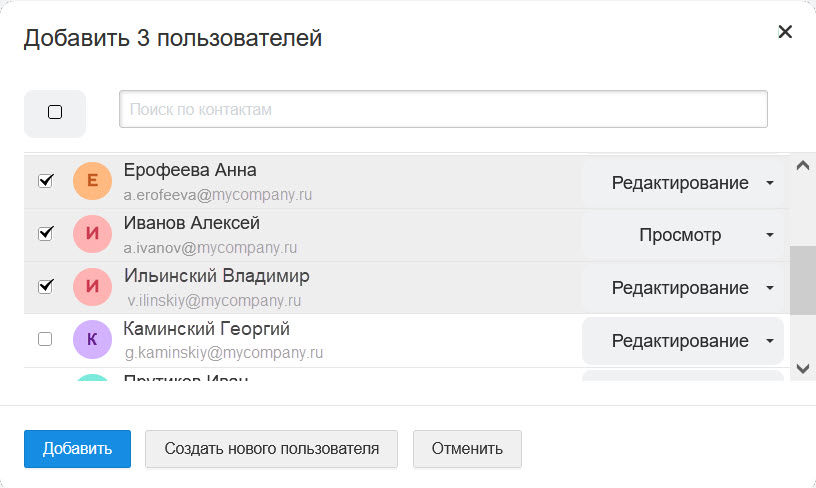Click the Отменить button

467,448
